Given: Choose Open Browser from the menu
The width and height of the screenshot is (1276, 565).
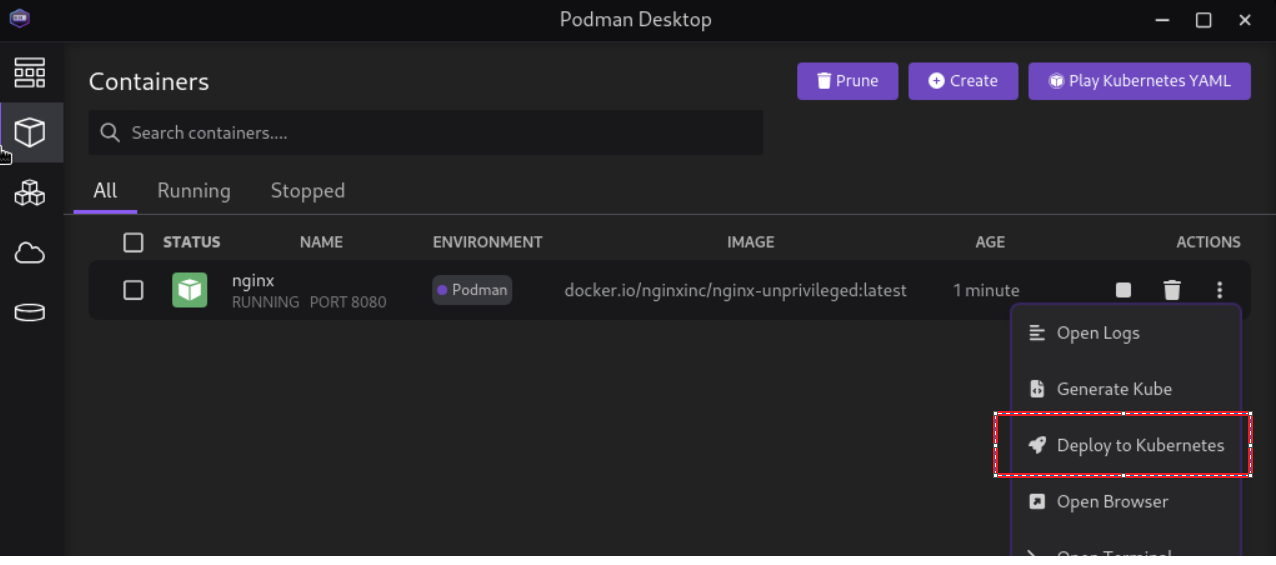Looking at the screenshot, I should click(x=1111, y=501).
